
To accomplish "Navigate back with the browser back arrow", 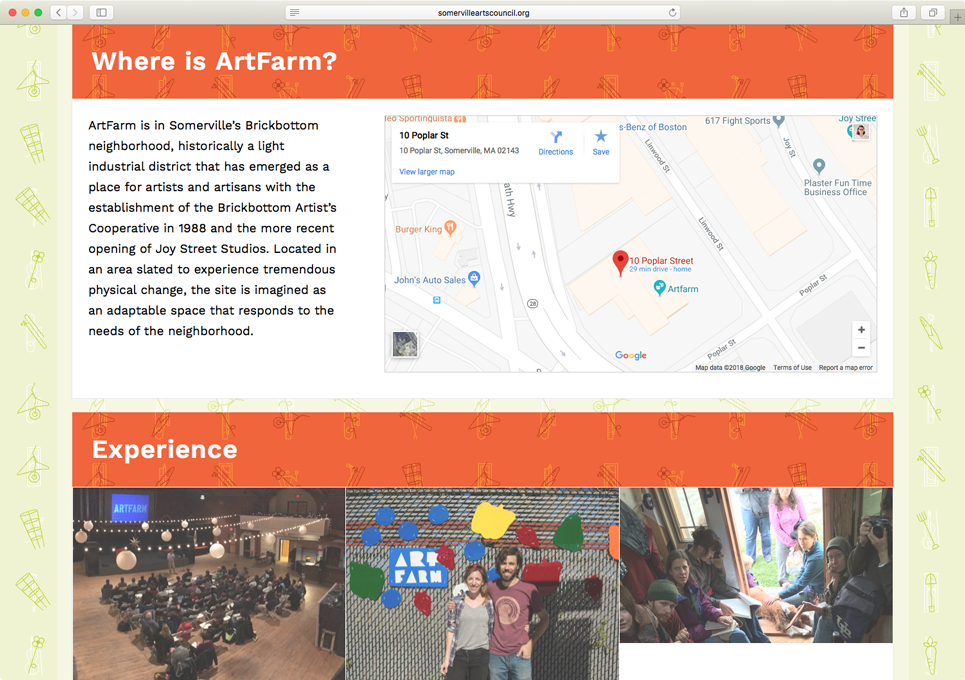I will pos(57,12).
